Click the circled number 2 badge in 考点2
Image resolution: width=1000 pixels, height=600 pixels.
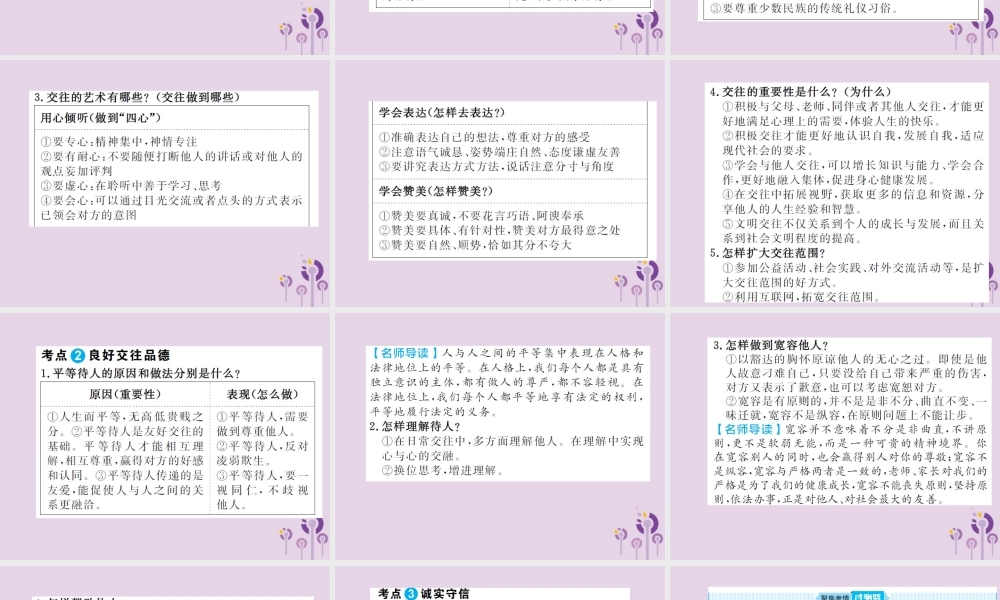[78, 356]
